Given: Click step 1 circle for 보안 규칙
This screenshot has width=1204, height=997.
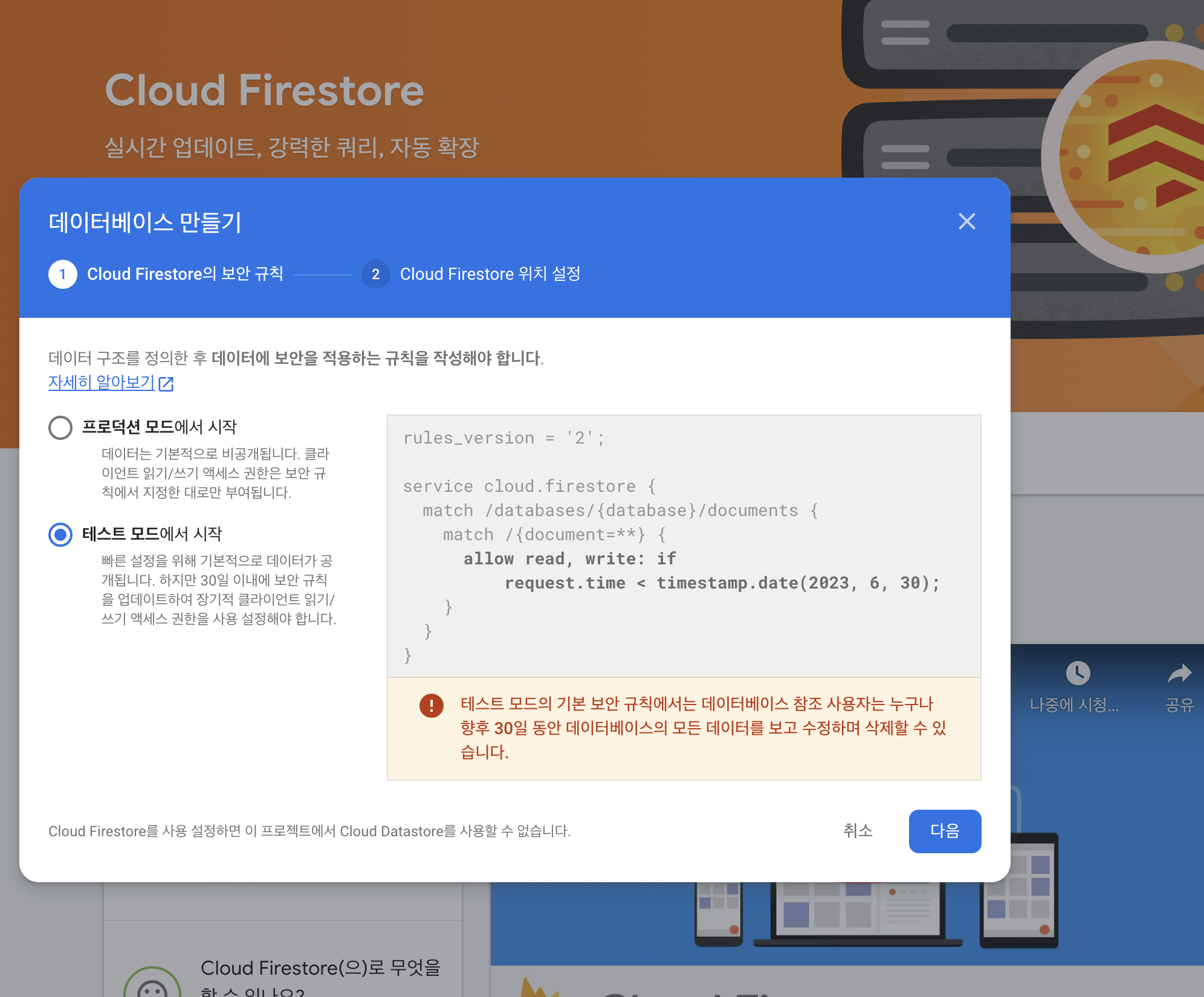Looking at the screenshot, I should point(62,274).
